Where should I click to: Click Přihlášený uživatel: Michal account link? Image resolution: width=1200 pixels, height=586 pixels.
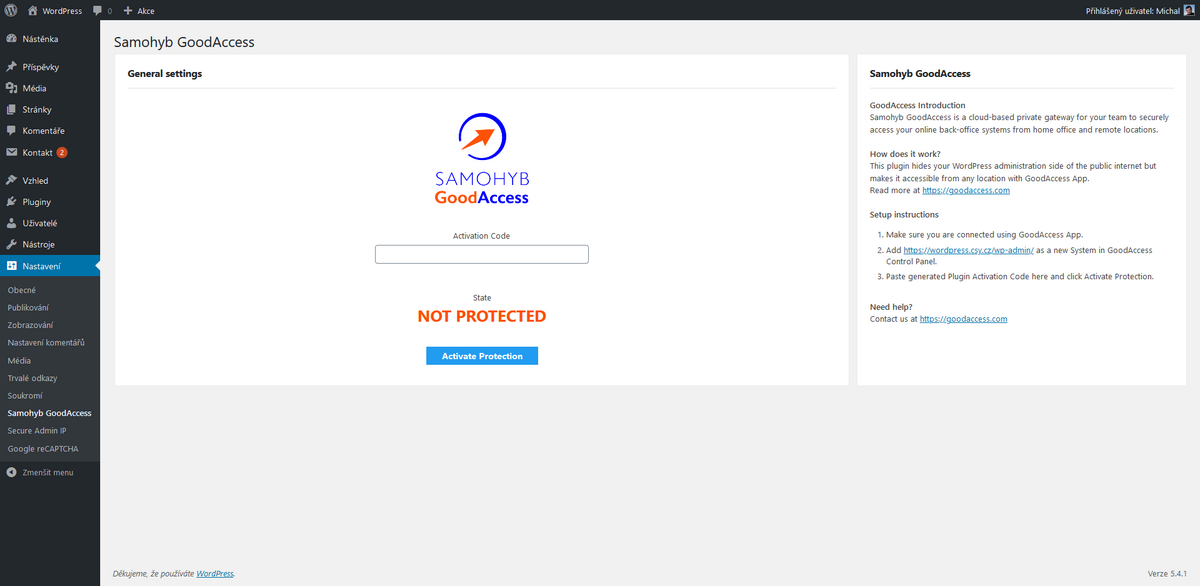tap(1139, 11)
